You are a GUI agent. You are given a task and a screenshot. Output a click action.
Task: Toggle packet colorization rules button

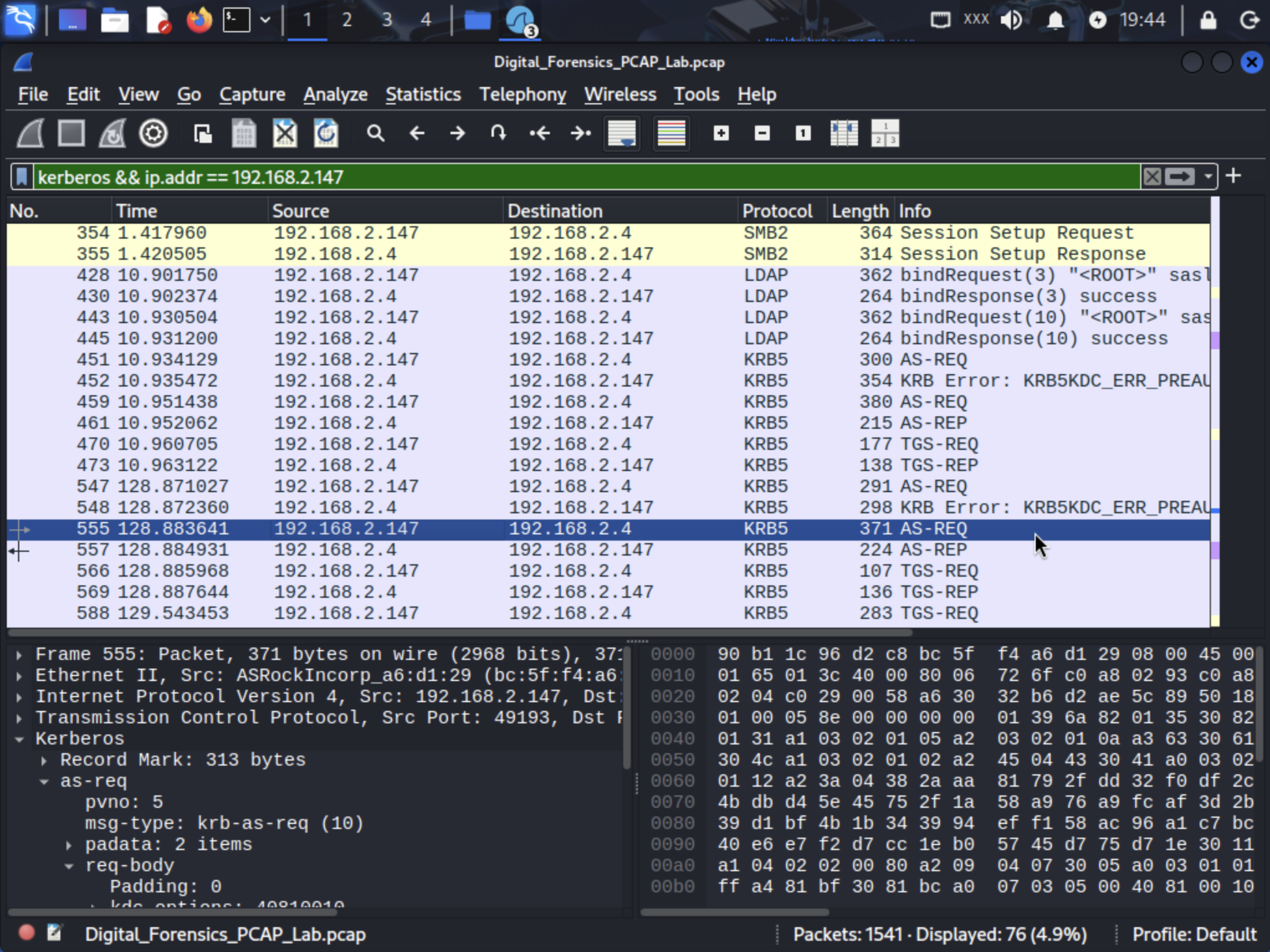[671, 134]
